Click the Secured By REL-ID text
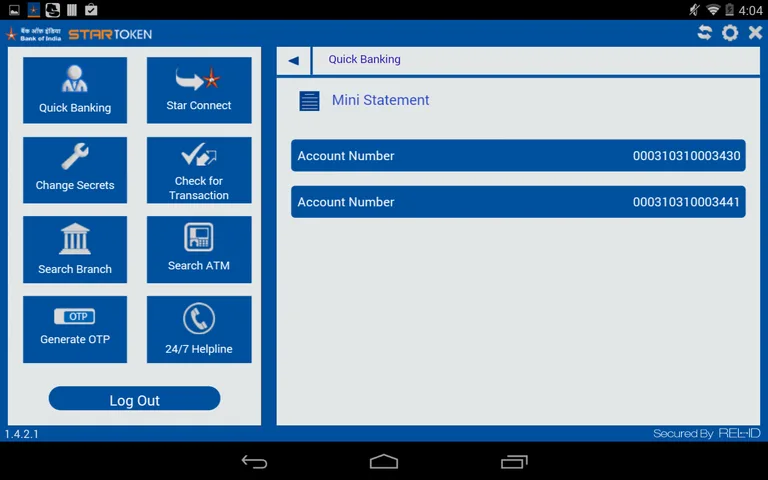This screenshot has width=768, height=480. (x=707, y=433)
